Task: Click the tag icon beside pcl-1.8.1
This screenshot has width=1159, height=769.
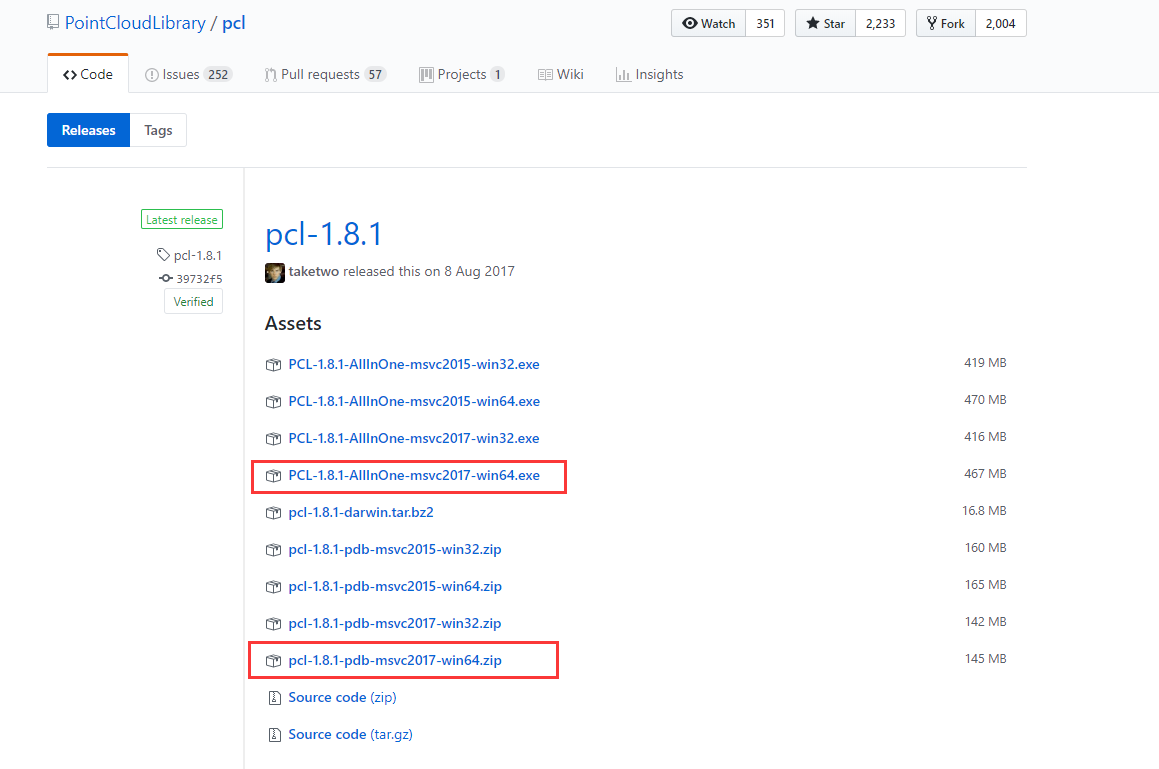Action: (x=163, y=254)
